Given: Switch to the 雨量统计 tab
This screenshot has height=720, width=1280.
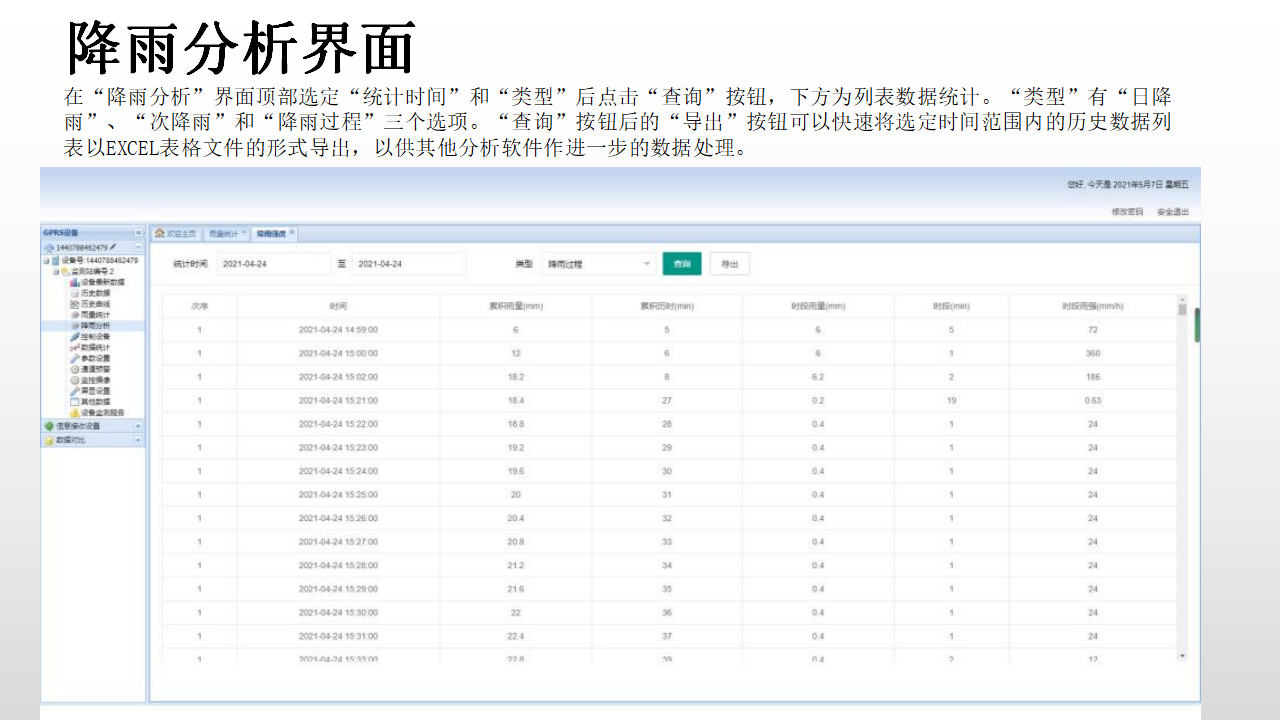Looking at the screenshot, I should click(223, 234).
